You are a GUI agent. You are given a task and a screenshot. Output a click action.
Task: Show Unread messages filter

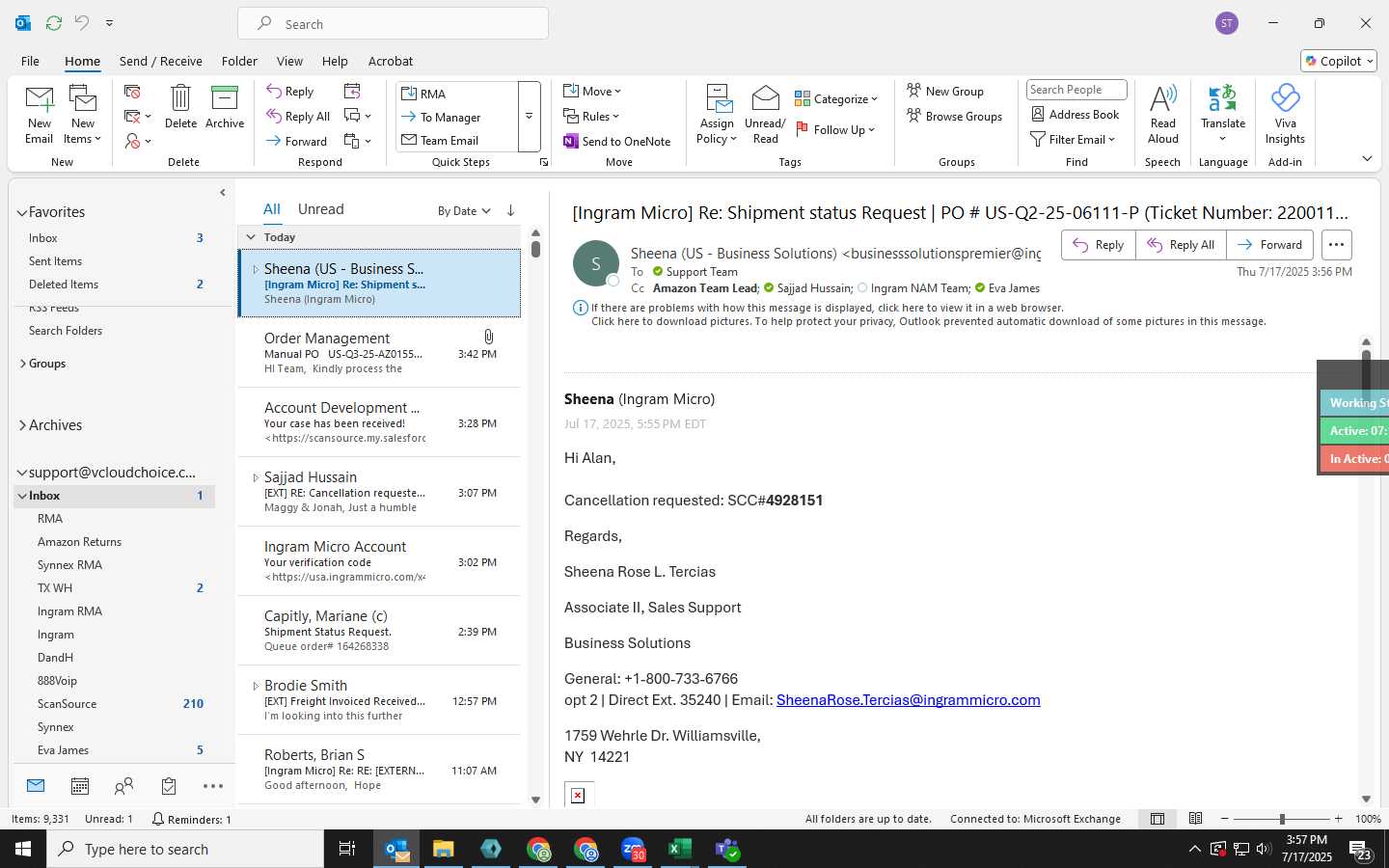tap(321, 209)
